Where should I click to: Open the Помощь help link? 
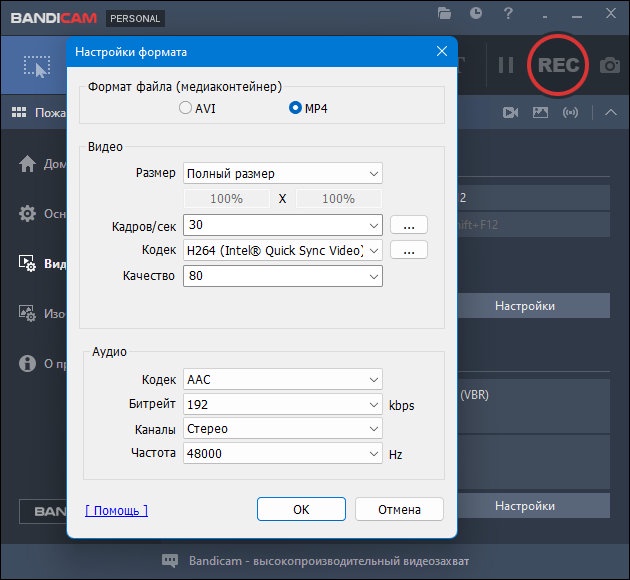117,511
